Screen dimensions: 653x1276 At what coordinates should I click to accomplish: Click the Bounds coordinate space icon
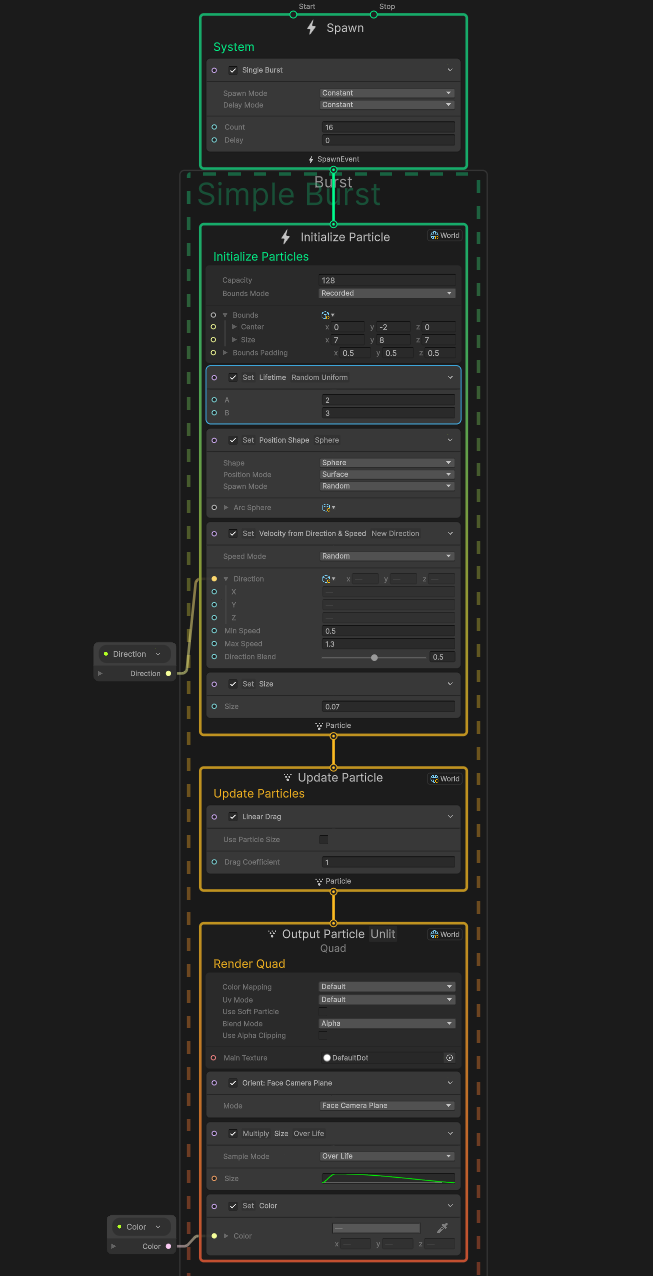coord(327,315)
